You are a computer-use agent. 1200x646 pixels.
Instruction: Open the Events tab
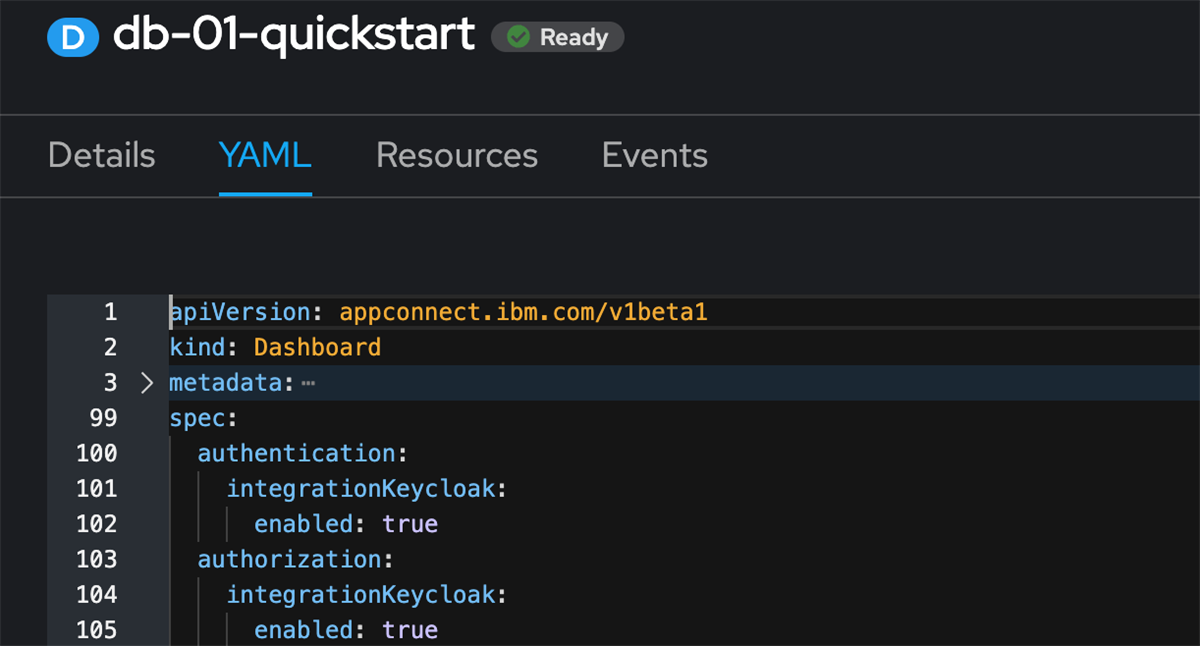pyautogui.click(x=655, y=155)
